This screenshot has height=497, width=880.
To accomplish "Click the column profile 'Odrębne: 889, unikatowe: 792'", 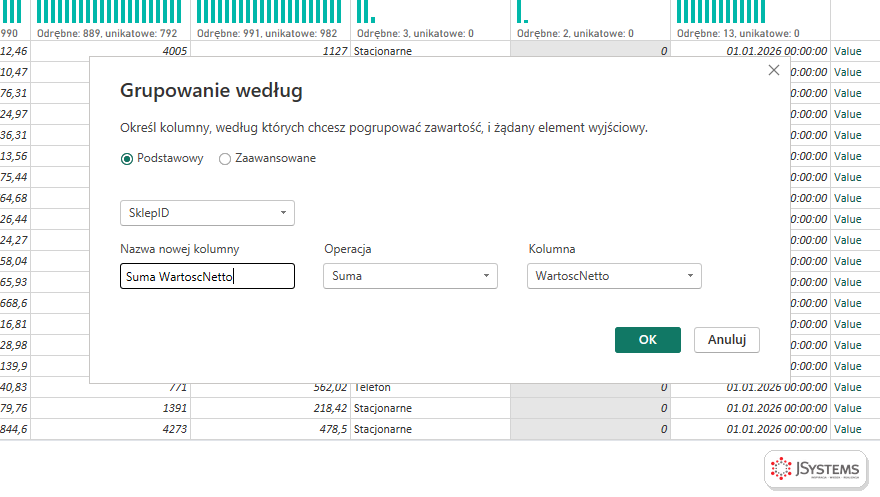I will 107,34.
